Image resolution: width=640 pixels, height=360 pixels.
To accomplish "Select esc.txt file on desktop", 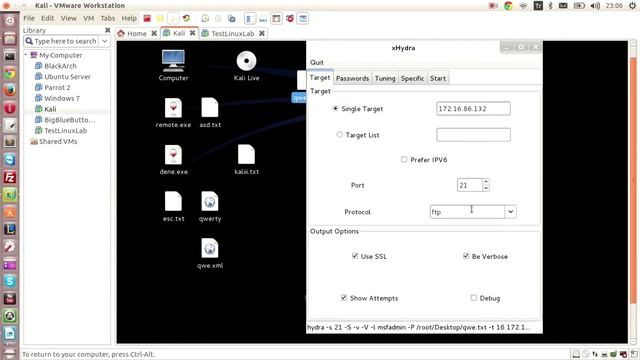I will (x=173, y=207).
